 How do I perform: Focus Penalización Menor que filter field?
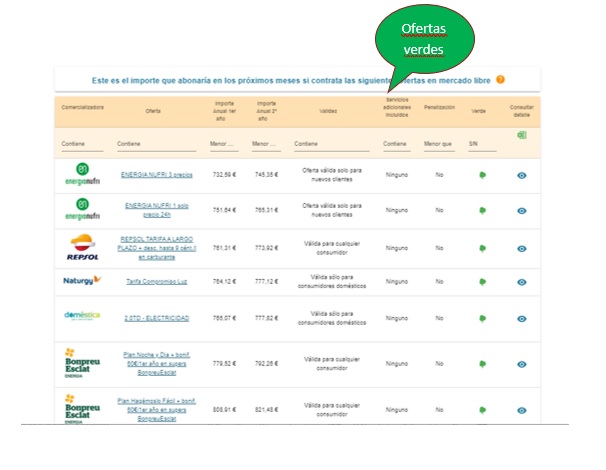click(439, 144)
